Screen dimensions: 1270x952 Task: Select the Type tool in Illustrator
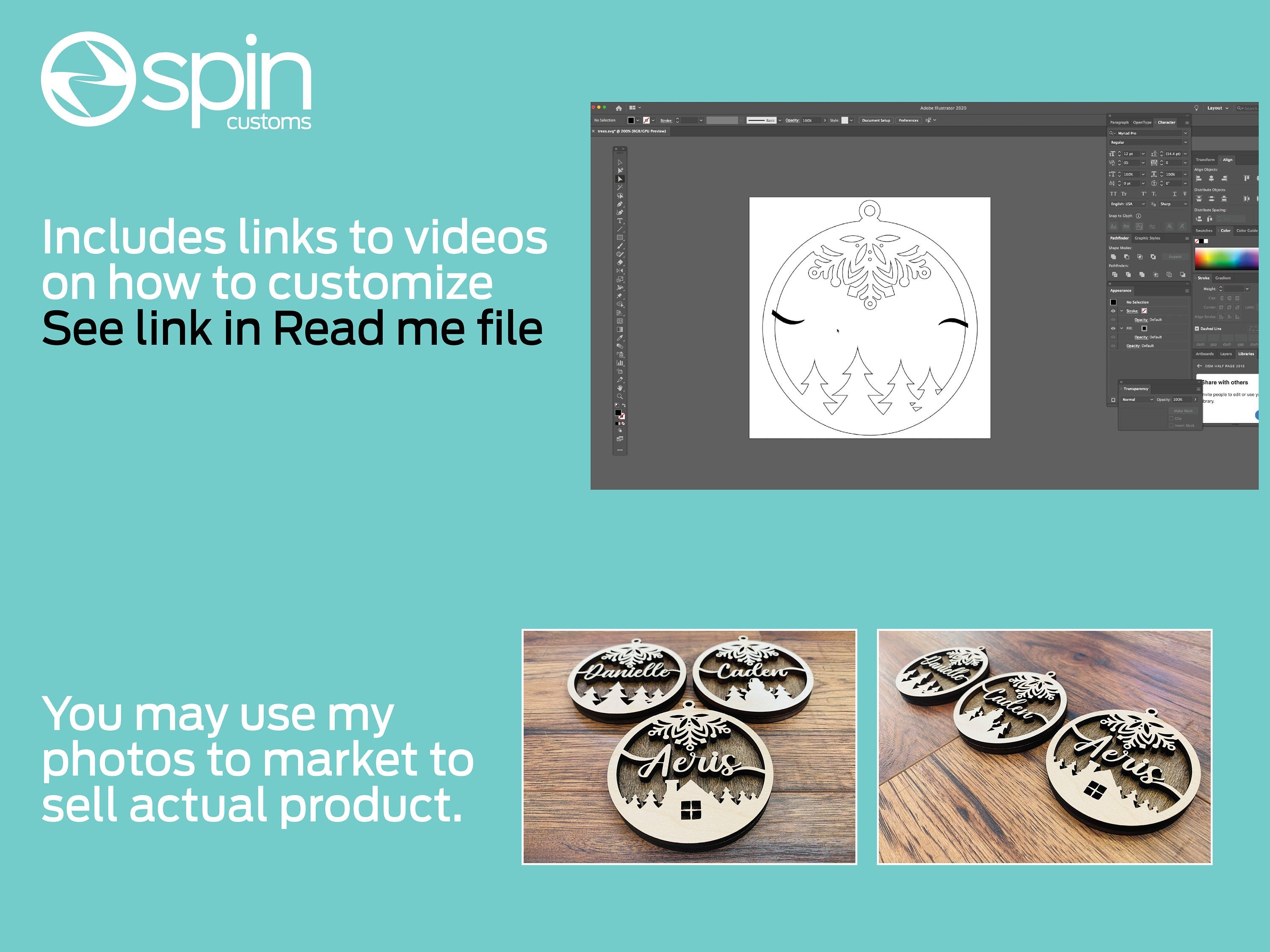[620, 221]
